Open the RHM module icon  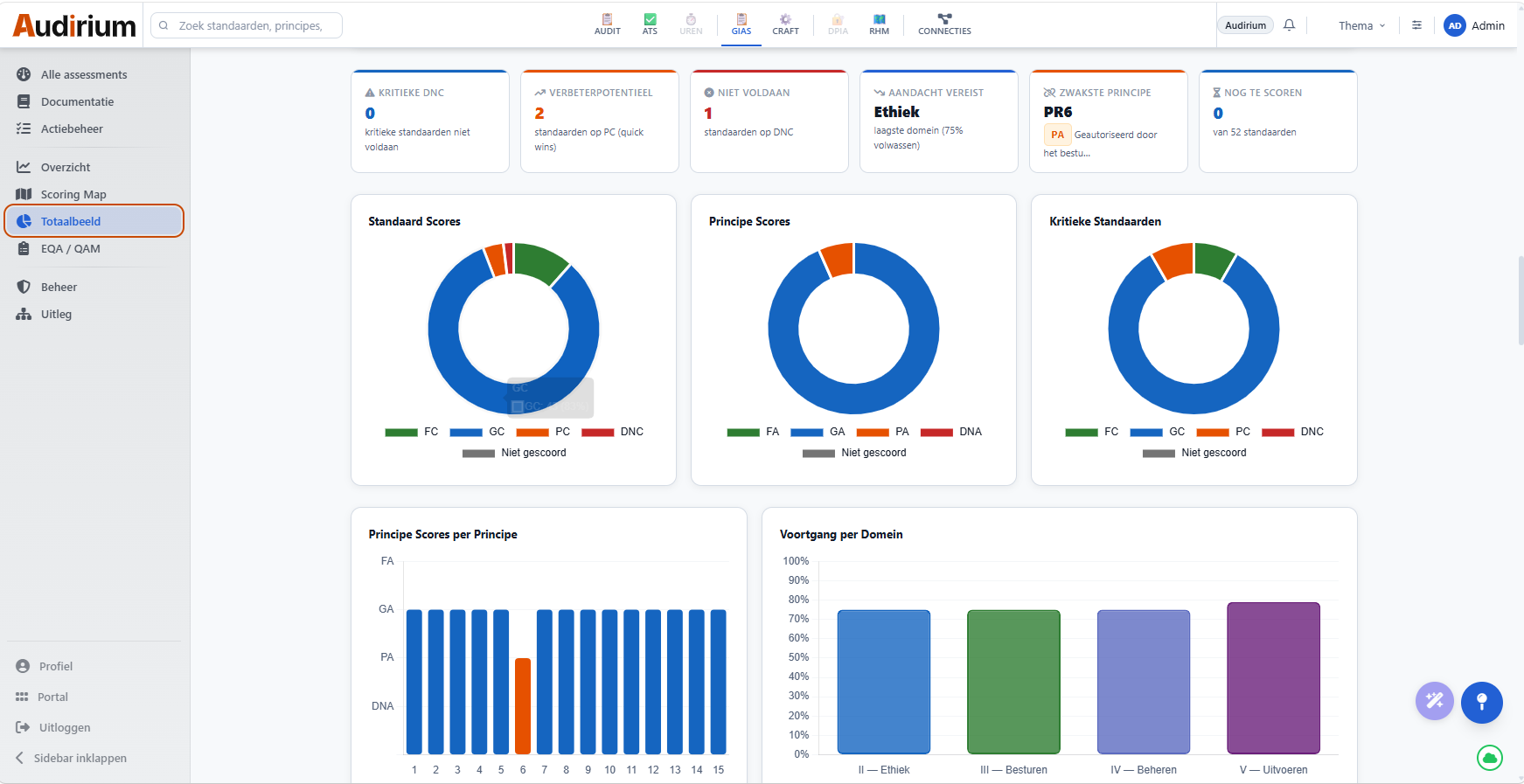[x=879, y=24]
